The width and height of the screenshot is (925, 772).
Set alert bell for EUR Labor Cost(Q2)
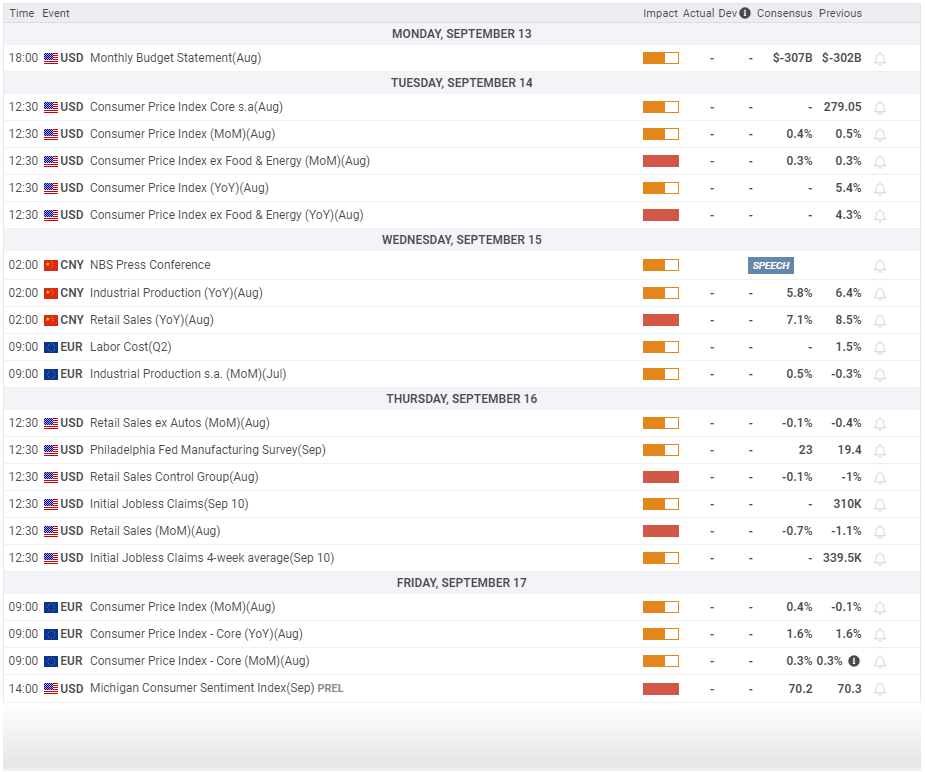tap(880, 347)
